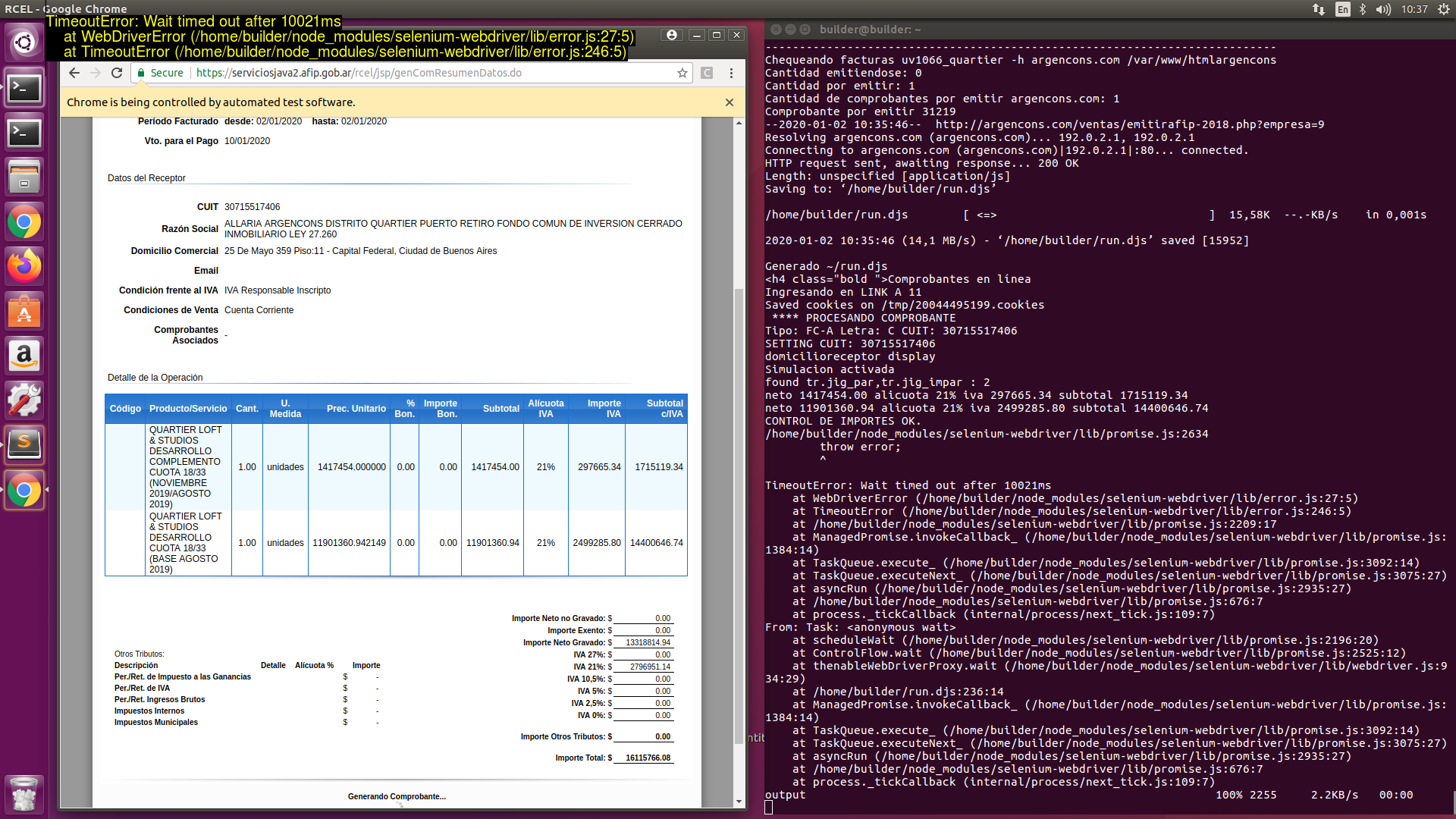Click the Cuenta Corriente sale condition text
Image resolution: width=1456 pixels, height=819 pixels.
(x=259, y=310)
